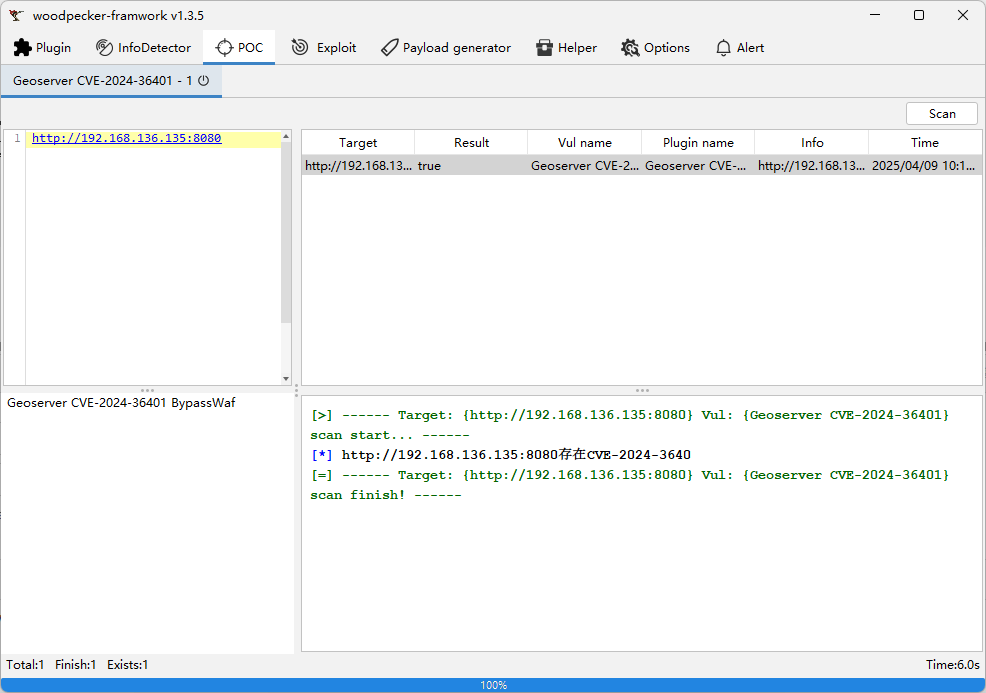
Task: Click the InfoDetector radar icon
Action: click(105, 48)
